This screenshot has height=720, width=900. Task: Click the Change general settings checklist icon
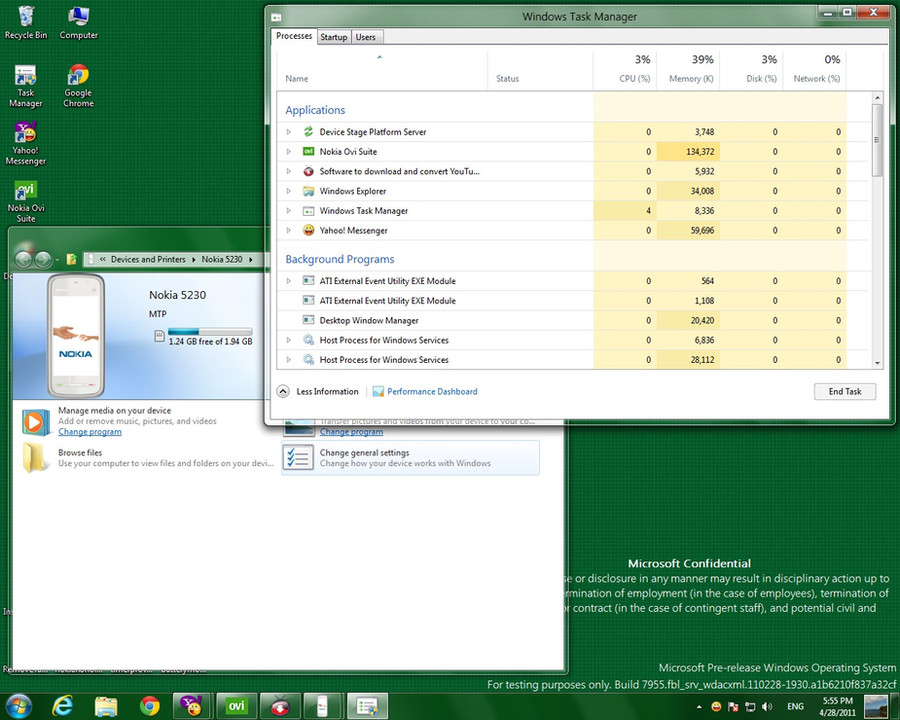pyautogui.click(x=298, y=458)
